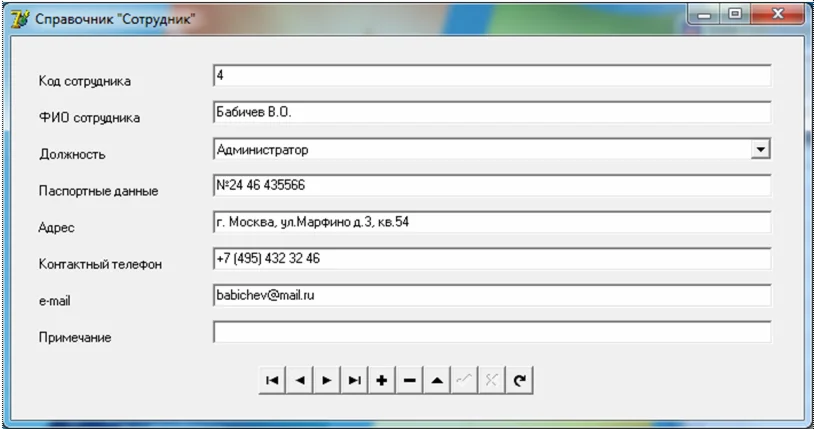Click the empty Примечание input field
This screenshot has height=429, width=814.
pyautogui.click(x=492, y=332)
